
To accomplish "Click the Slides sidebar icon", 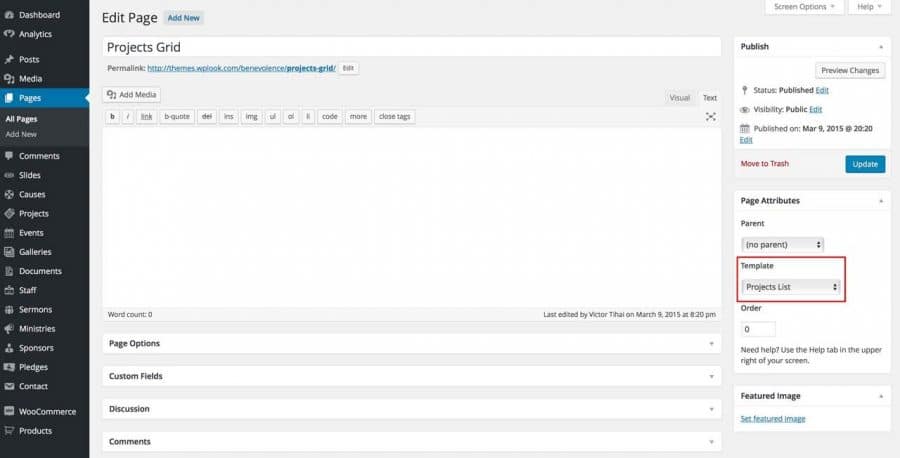I will (9, 175).
